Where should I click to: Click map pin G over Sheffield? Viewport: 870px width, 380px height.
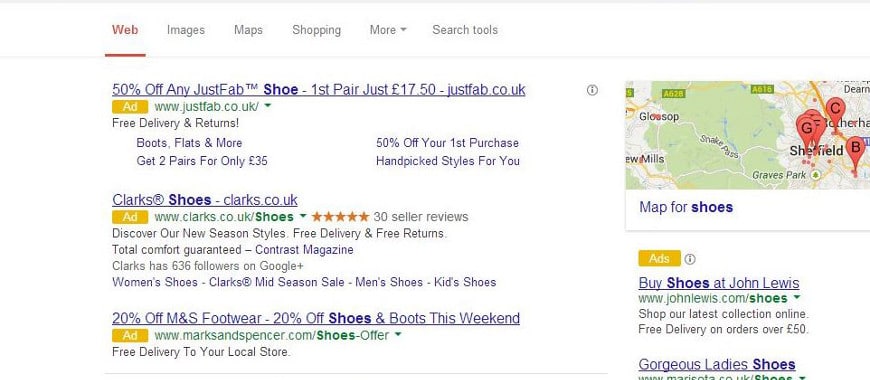(806, 130)
